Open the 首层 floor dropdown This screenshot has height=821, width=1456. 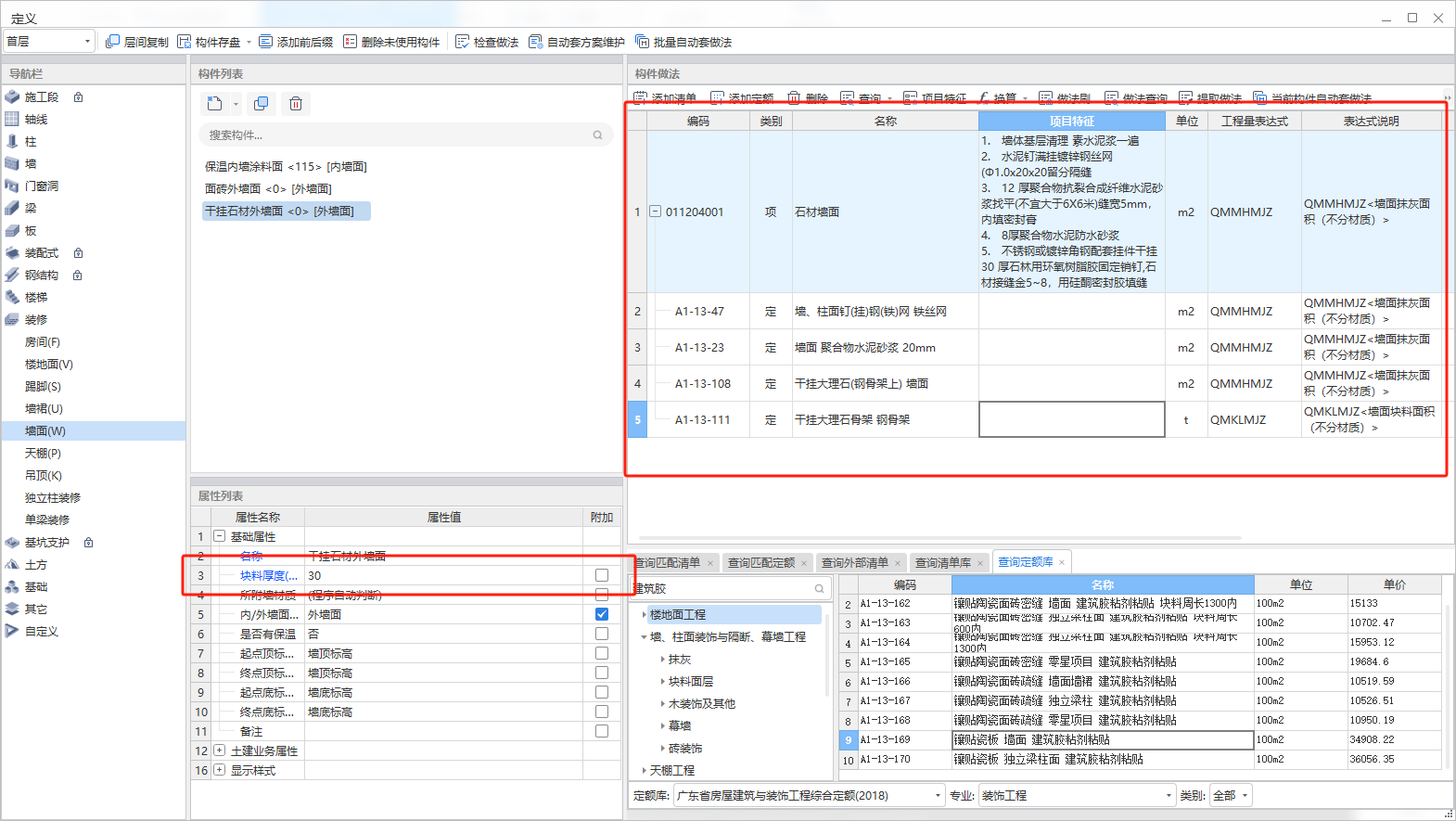pyautogui.click(x=49, y=42)
